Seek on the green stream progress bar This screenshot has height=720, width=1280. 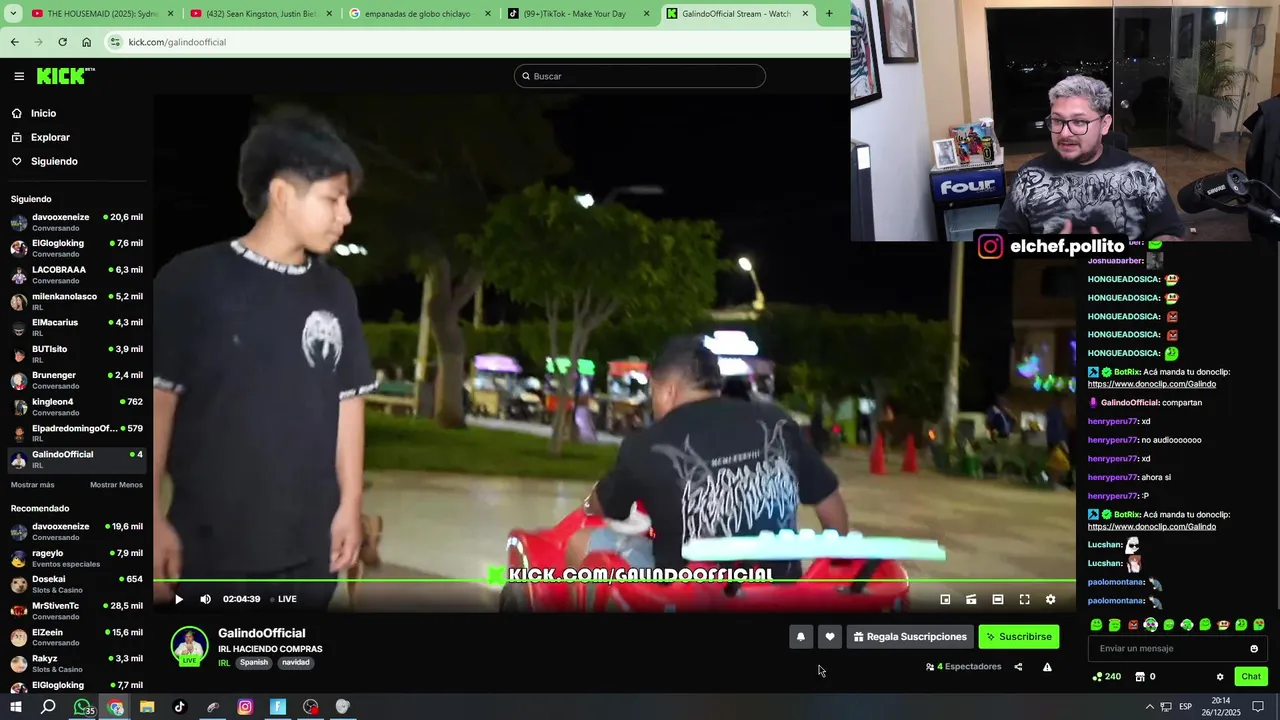pos(614,580)
